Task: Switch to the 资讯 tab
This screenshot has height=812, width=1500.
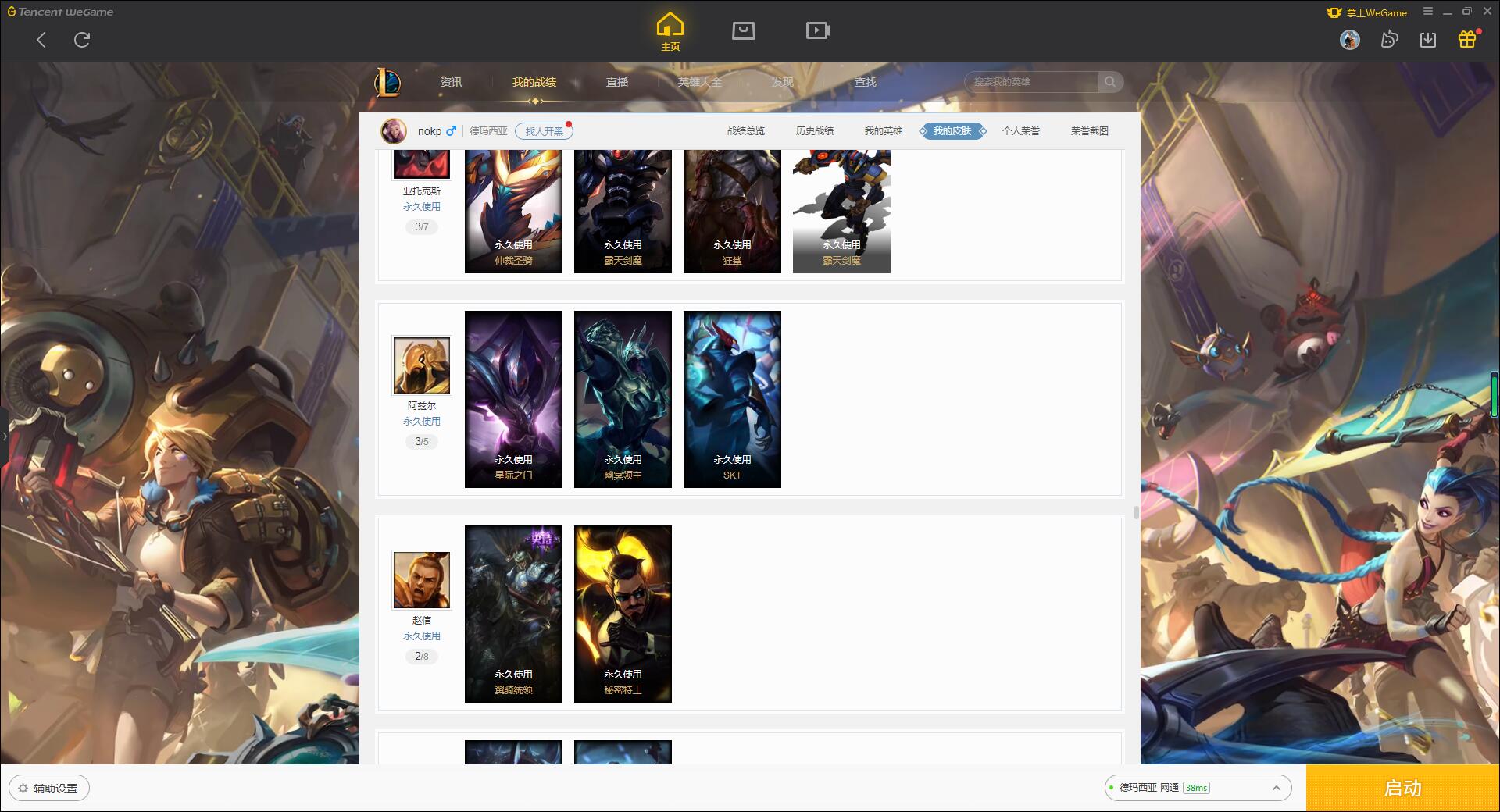Action: (451, 82)
